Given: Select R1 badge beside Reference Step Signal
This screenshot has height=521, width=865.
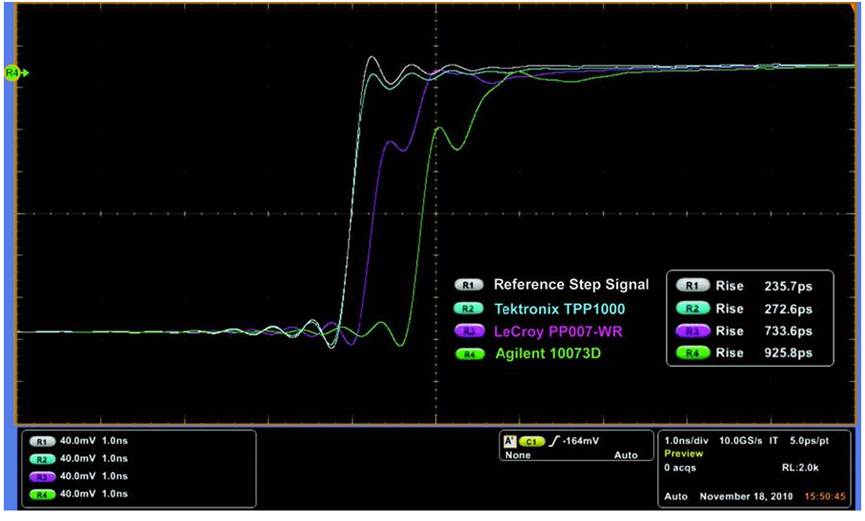Looking at the screenshot, I should click(469, 285).
